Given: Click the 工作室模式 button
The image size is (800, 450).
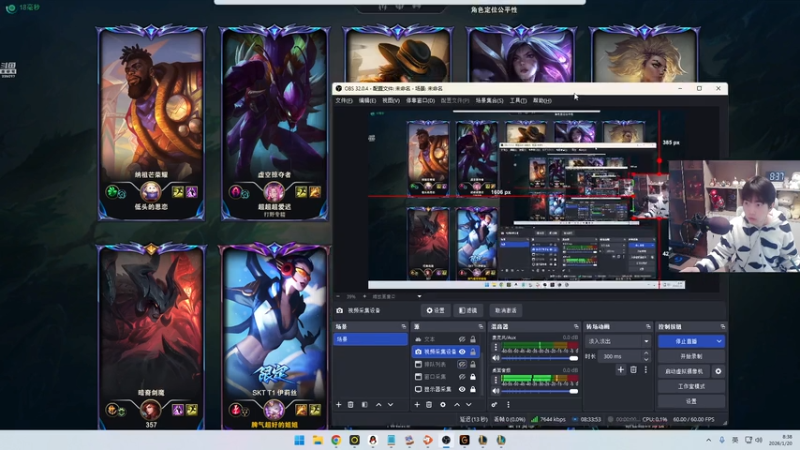Looking at the screenshot, I should pos(691,386).
